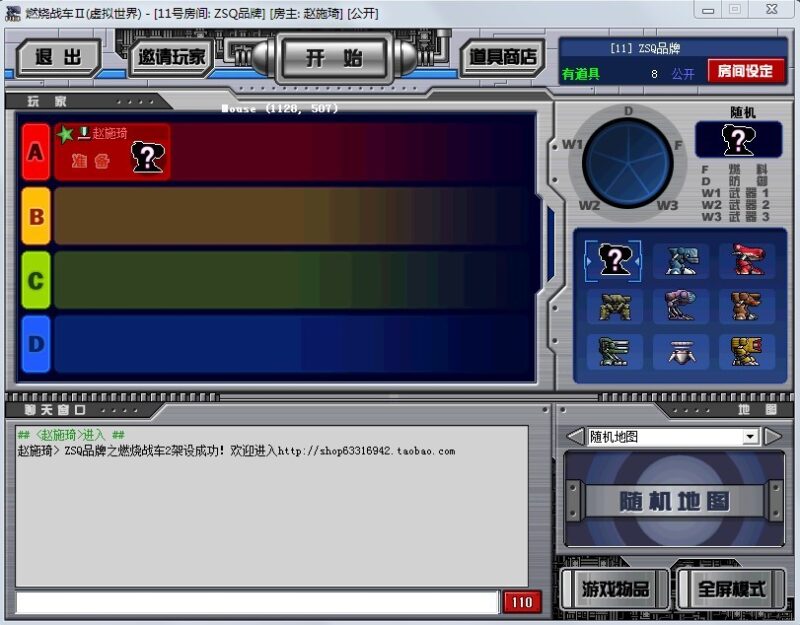This screenshot has width=800, height=625.
Task: Switch to team C green button
Action: tap(36, 280)
